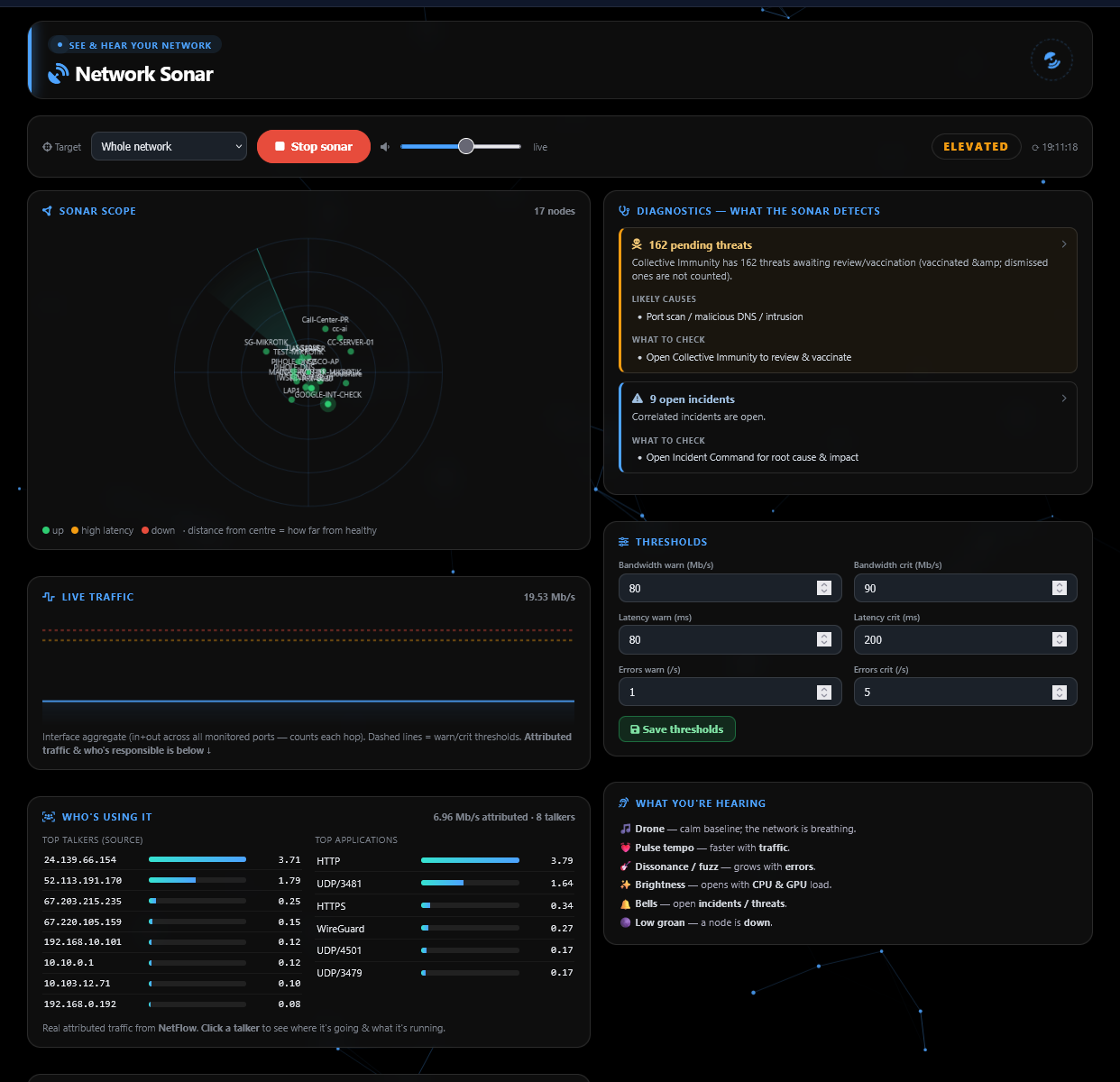Click the 17 nodes count
This screenshot has width=1120, height=1082.
(x=555, y=211)
